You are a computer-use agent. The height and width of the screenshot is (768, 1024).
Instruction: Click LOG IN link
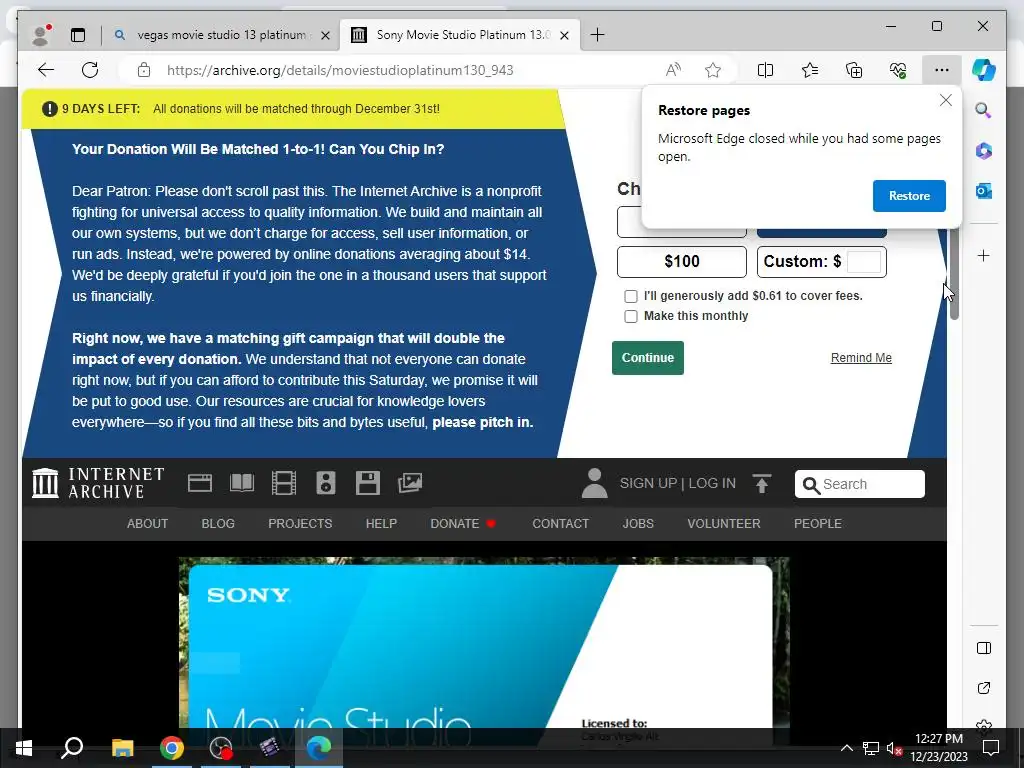(712, 483)
